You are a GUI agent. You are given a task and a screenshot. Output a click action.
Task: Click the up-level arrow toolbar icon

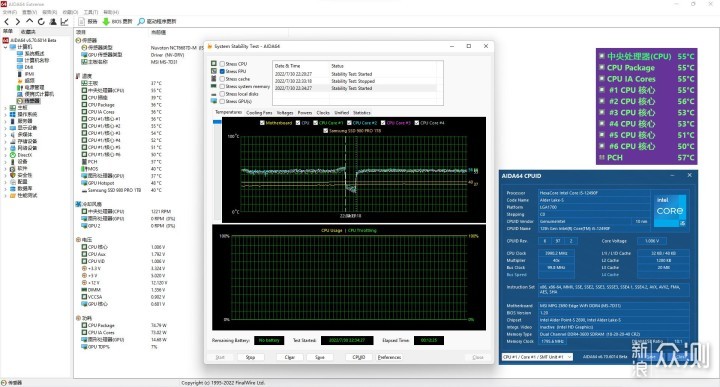pos(29,21)
